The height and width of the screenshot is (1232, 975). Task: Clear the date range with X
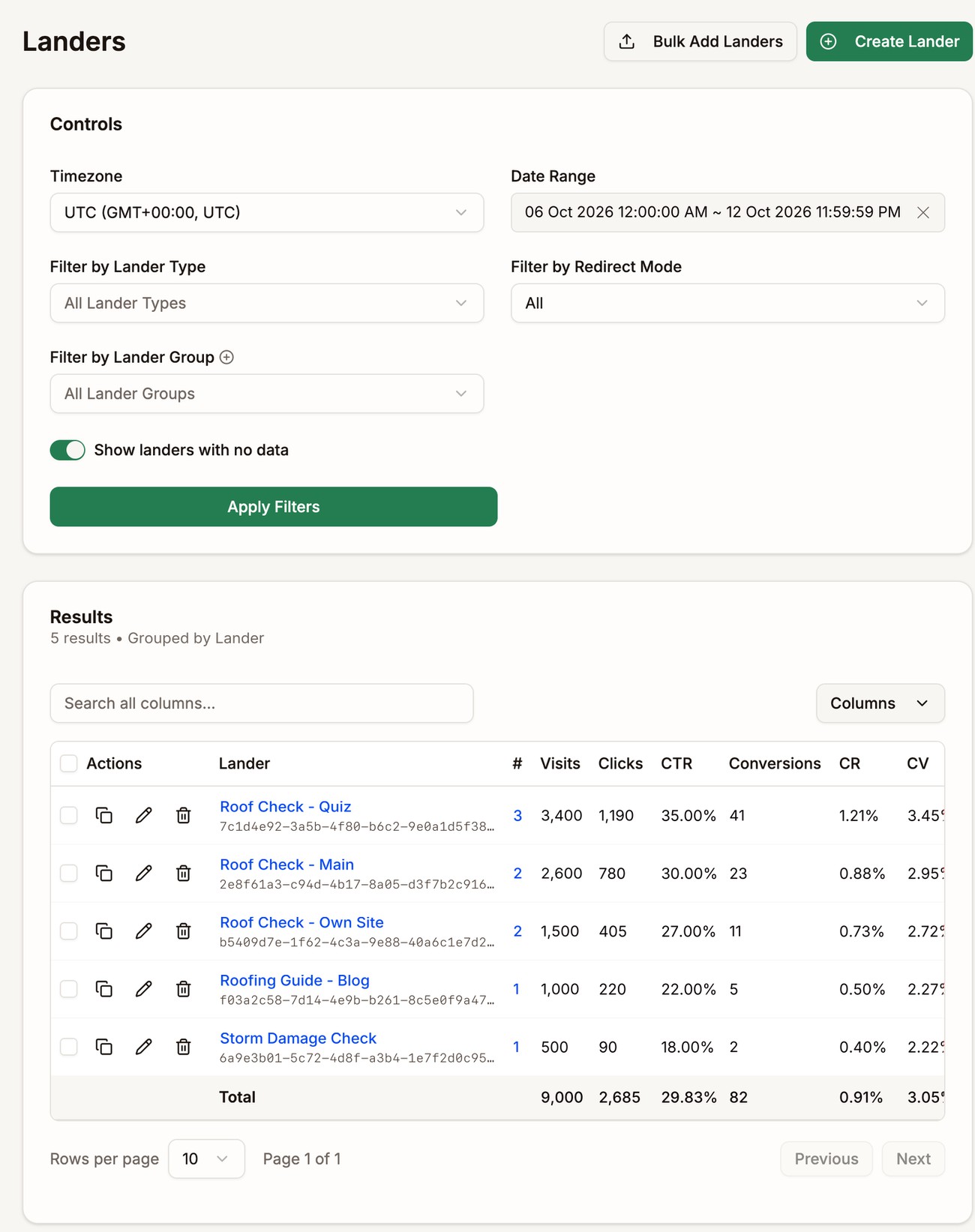click(x=923, y=212)
